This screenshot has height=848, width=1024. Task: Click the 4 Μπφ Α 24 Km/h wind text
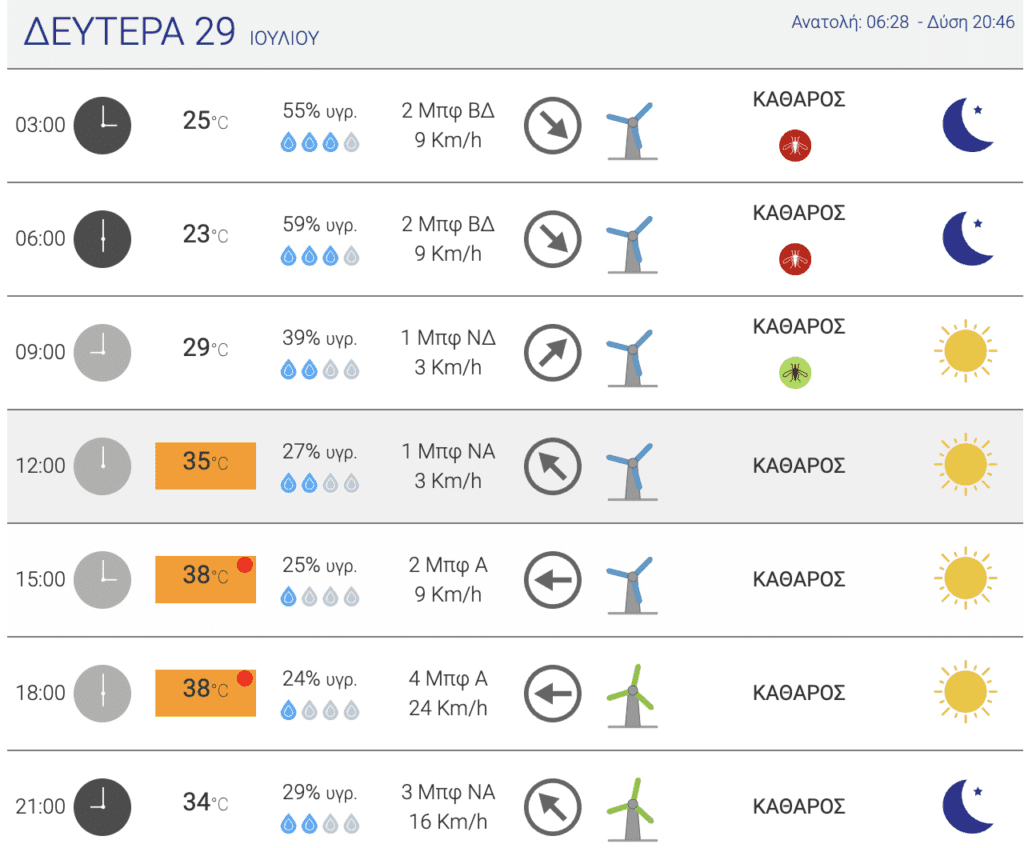448,693
